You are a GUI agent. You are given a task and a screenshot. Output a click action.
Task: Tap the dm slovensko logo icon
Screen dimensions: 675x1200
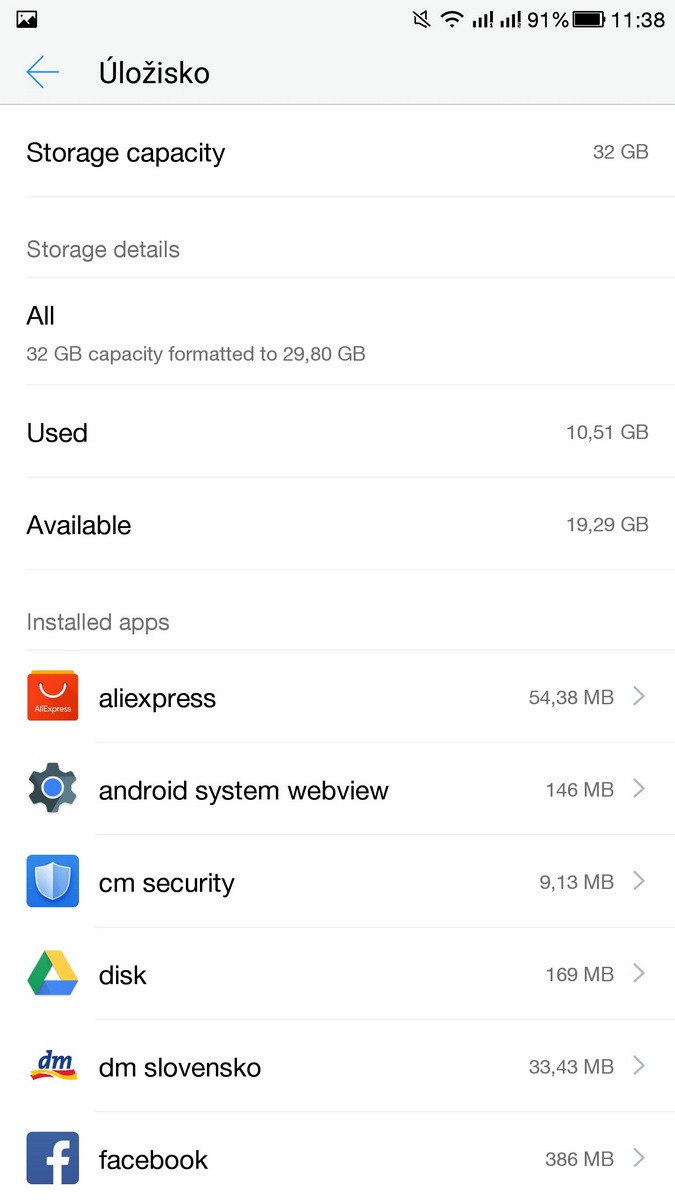click(53, 1066)
